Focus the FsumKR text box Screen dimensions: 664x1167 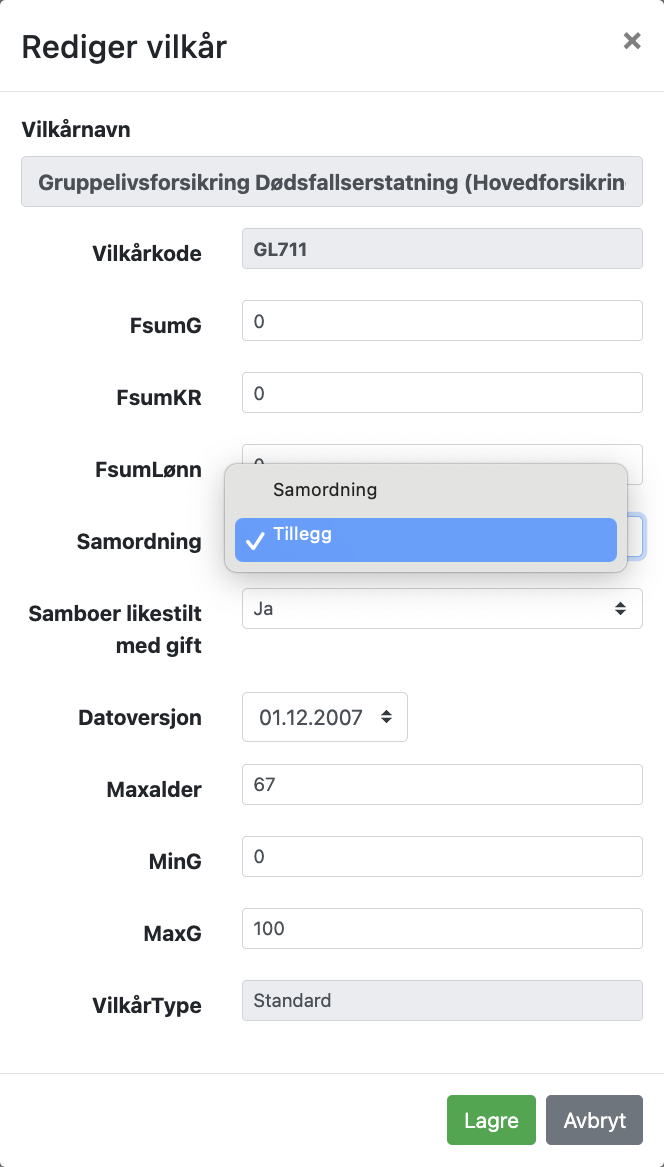point(441,393)
